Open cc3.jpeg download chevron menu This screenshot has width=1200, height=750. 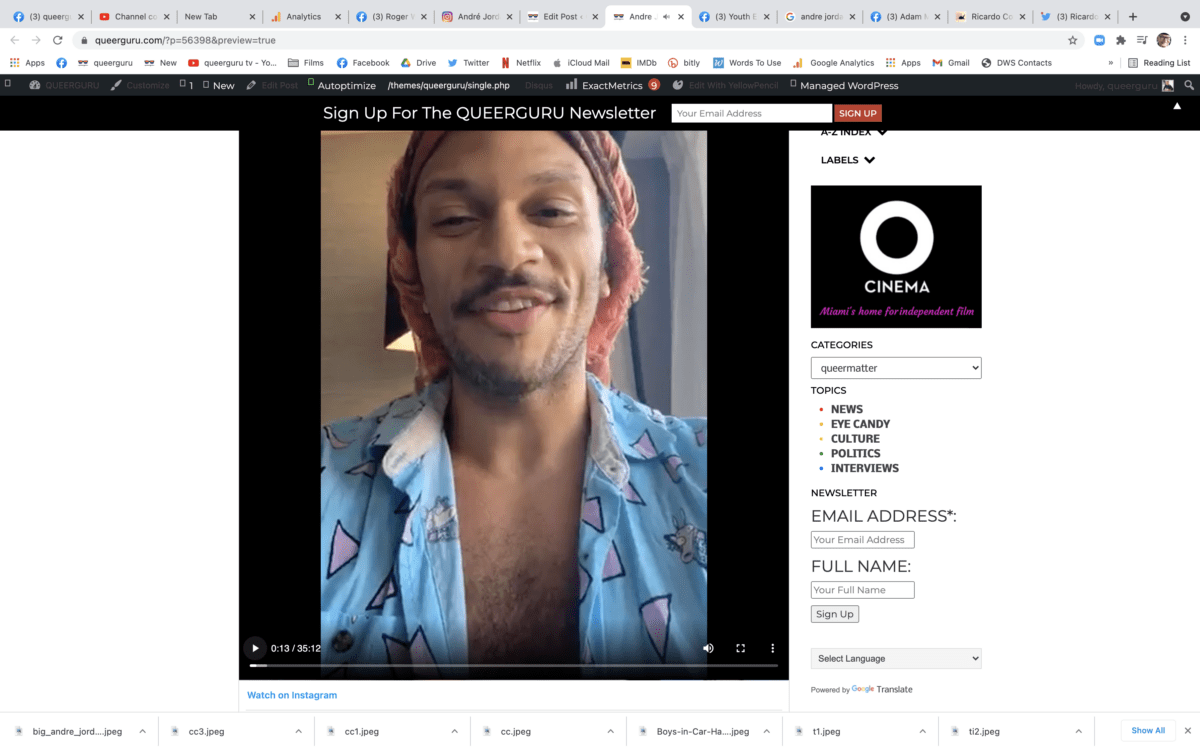pos(298,731)
